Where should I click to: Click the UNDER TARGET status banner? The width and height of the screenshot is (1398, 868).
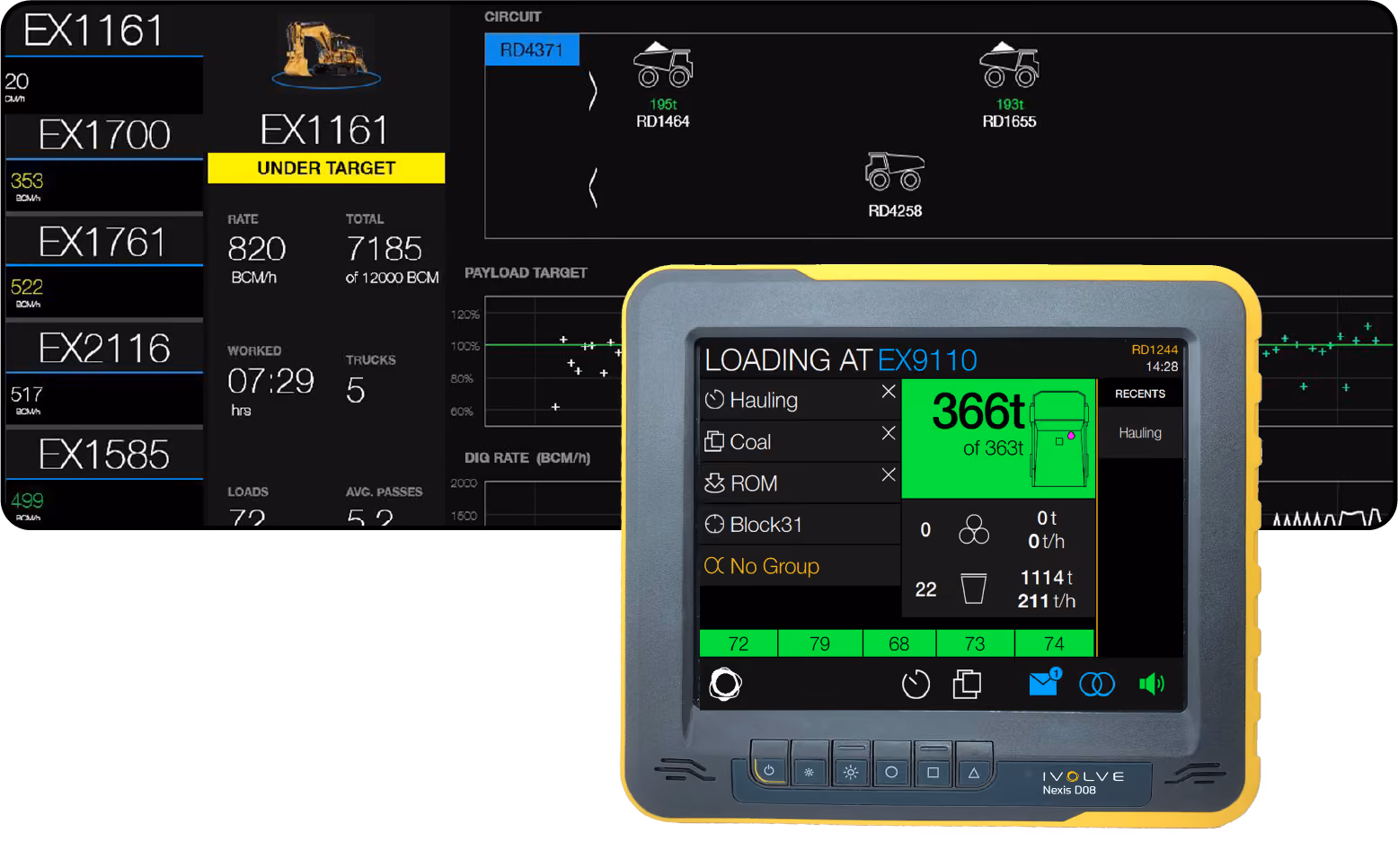tap(326, 168)
